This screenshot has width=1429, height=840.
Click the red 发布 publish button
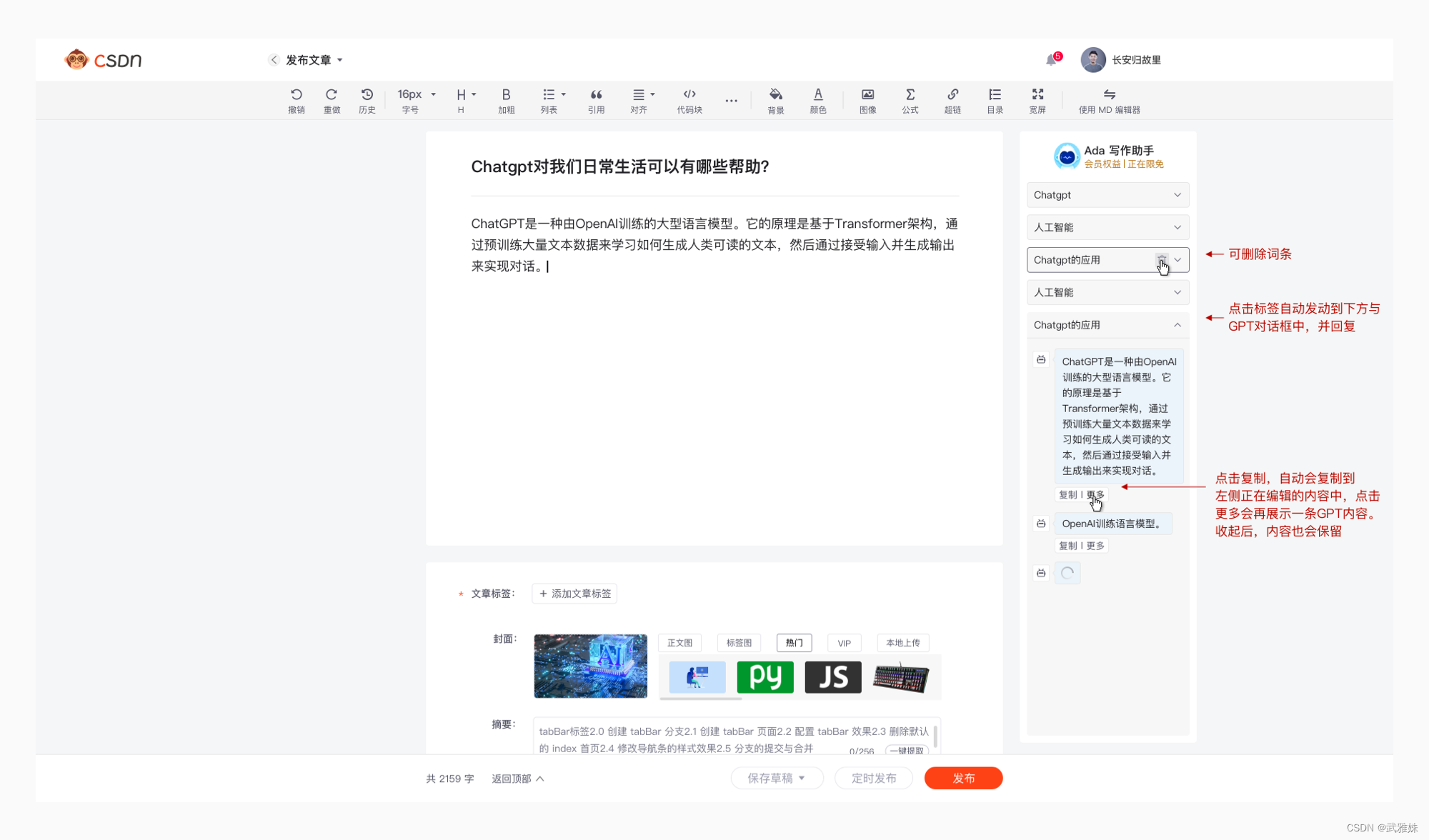tap(962, 778)
